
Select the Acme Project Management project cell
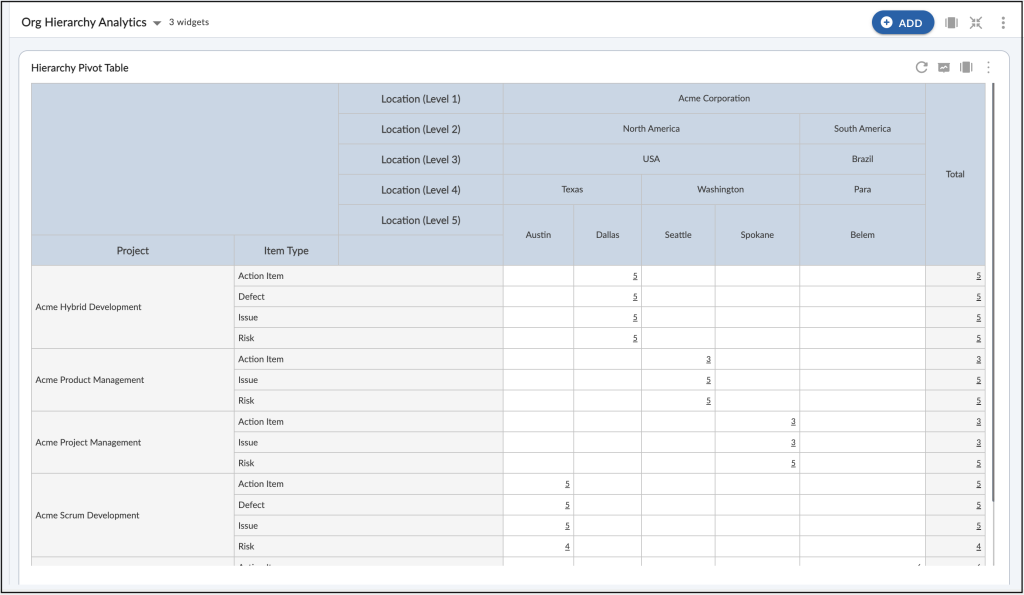tap(133, 443)
